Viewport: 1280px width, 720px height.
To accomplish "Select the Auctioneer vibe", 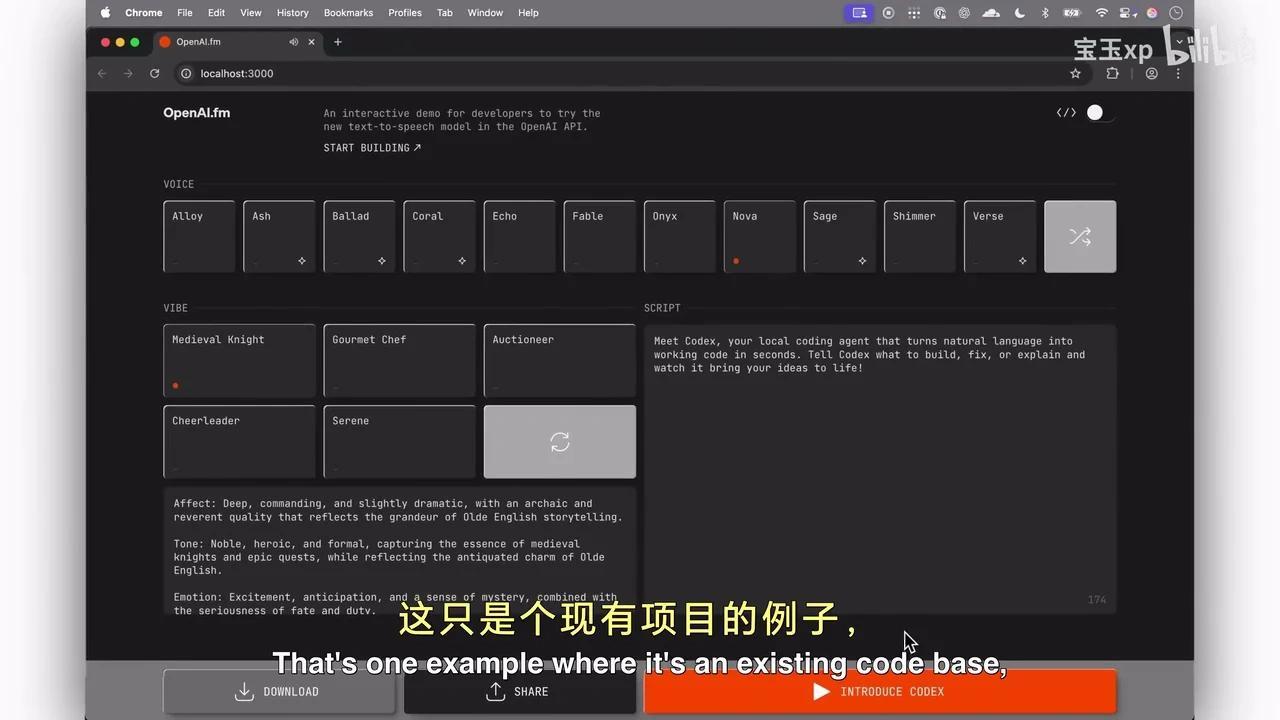I will coord(560,360).
